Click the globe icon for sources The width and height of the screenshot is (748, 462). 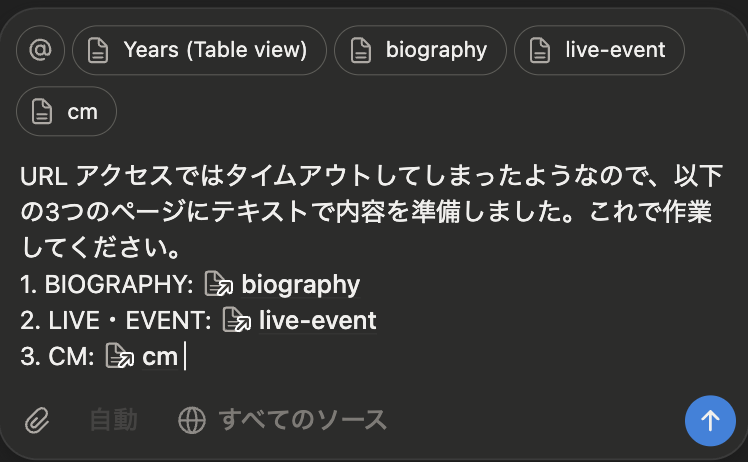[x=191, y=420]
